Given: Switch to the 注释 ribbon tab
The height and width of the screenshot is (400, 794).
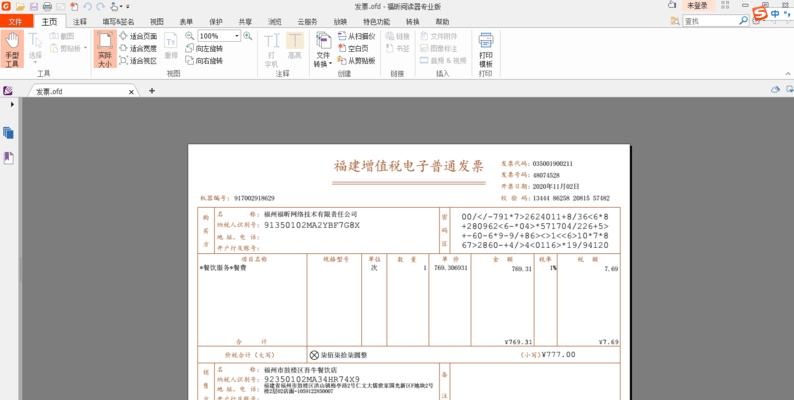Looking at the screenshot, I should tap(80, 22).
